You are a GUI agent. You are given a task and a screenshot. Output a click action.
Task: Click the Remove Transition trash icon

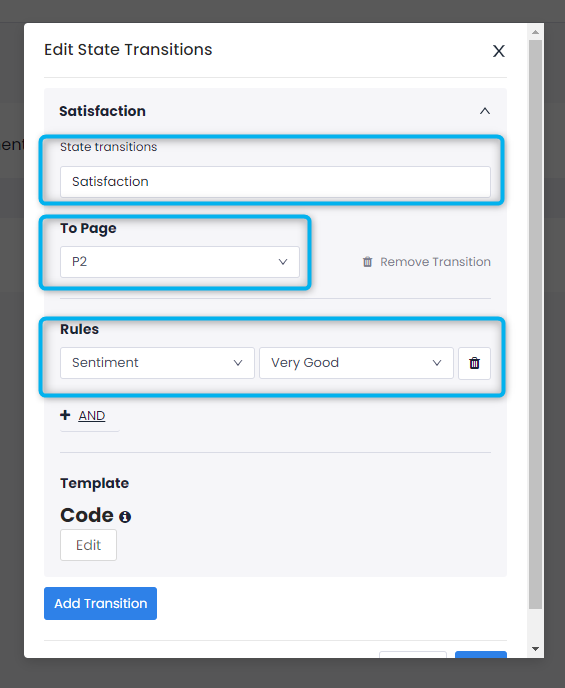click(368, 262)
